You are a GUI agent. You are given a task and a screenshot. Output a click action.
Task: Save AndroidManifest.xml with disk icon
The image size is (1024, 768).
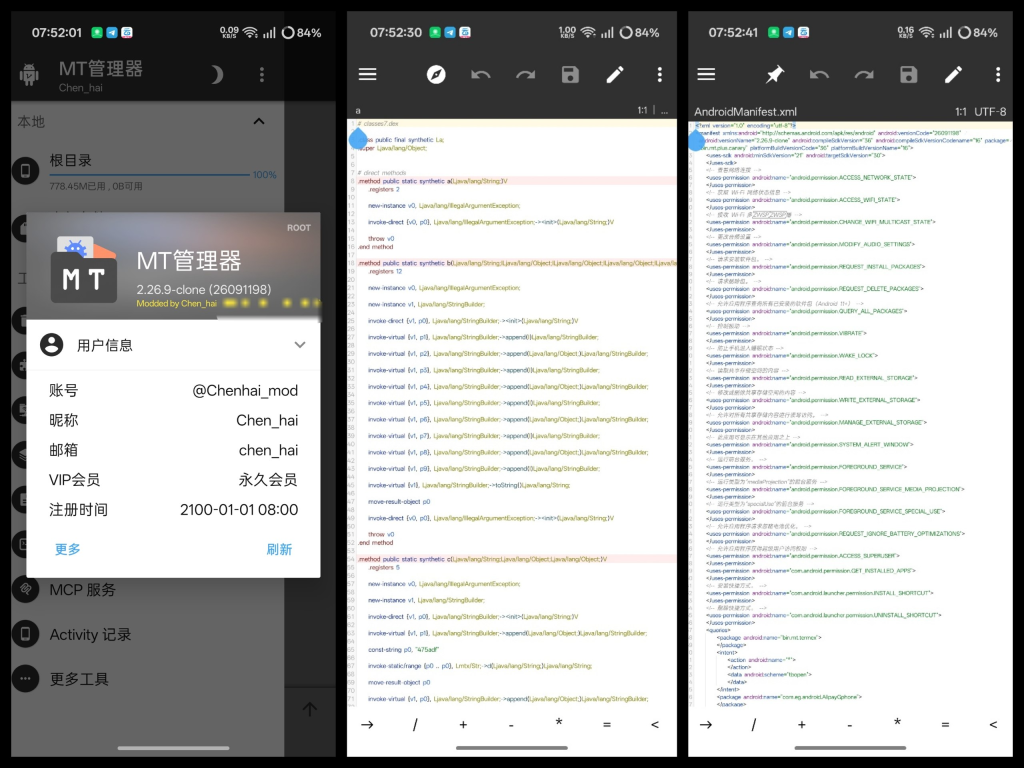tap(908, 74)
